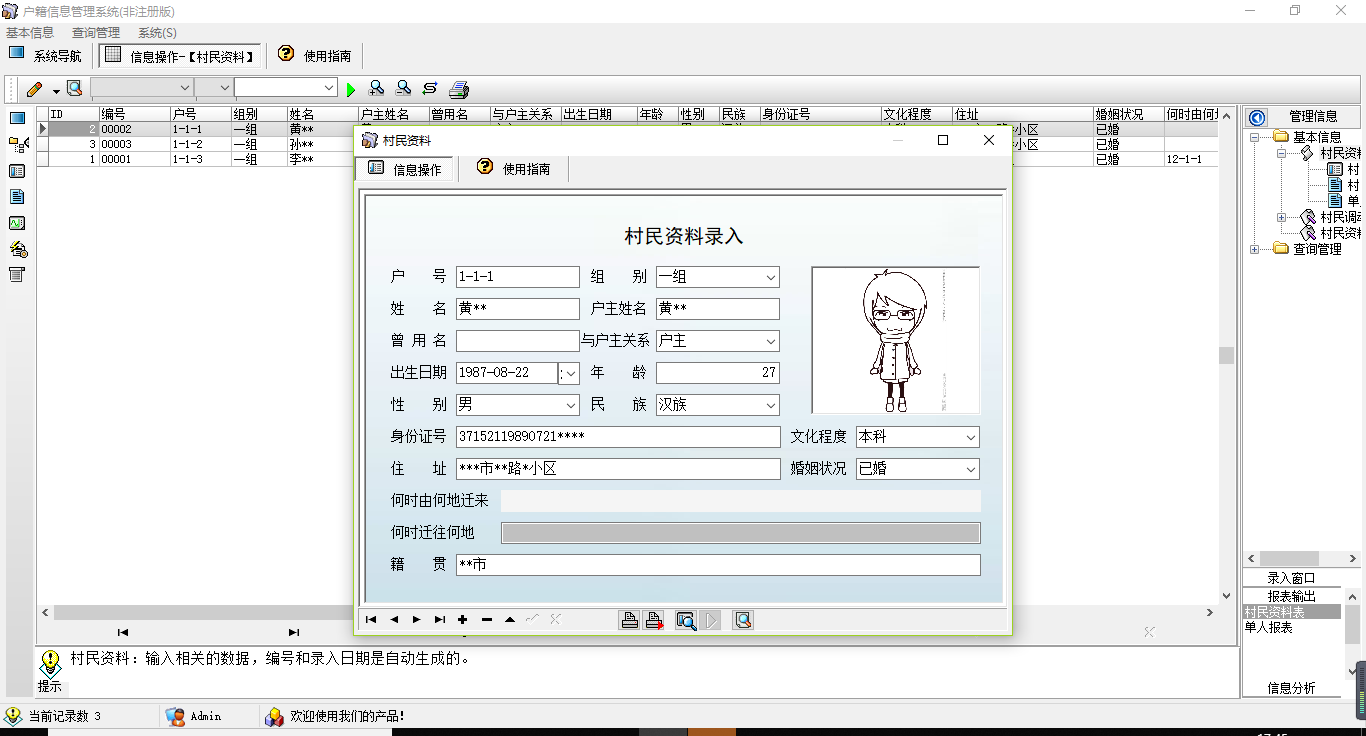Screen dimensions: 1366x736
Task: Open the 与户主关系 dropdown
Action: (770, 341)
